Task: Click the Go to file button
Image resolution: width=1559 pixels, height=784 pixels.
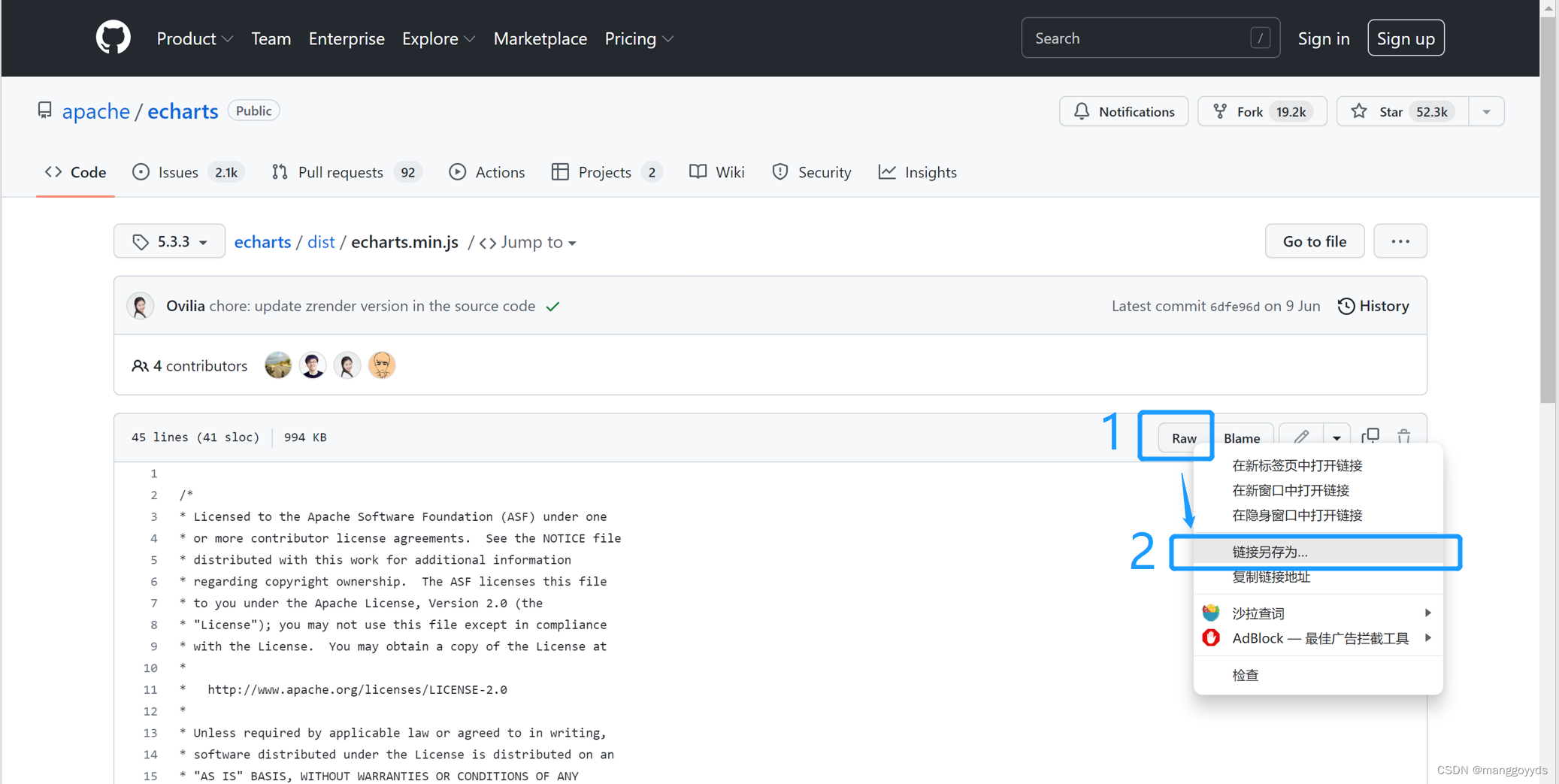Action: tap(1314, 241)
